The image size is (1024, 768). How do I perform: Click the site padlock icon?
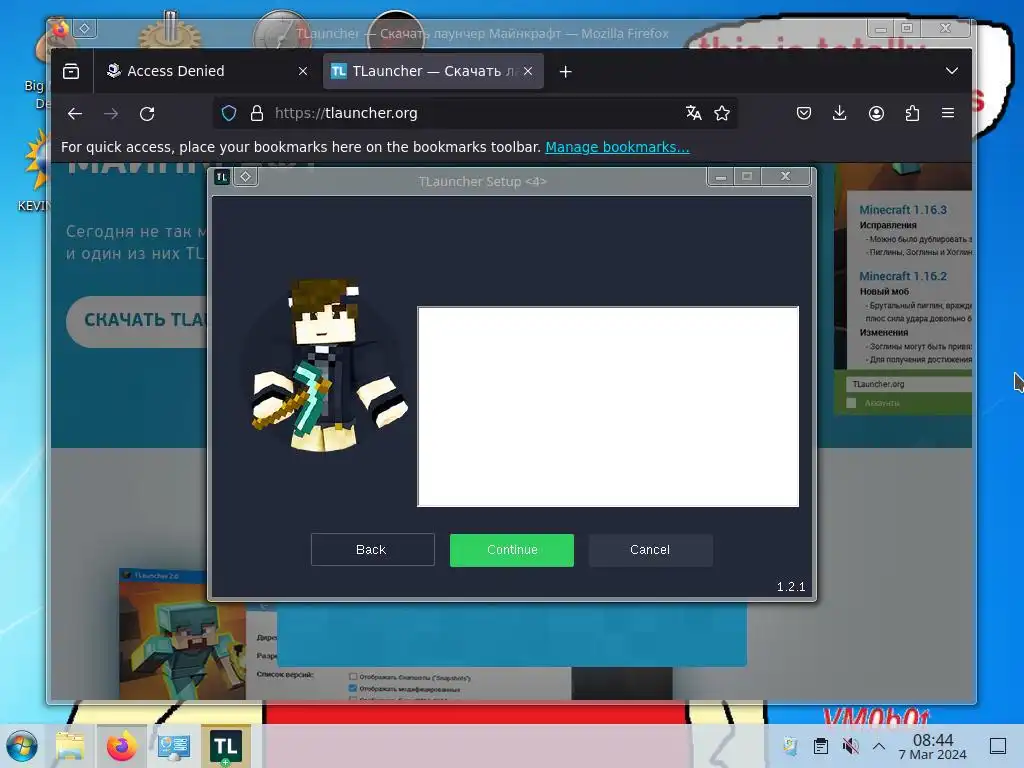tap(257, 113)
